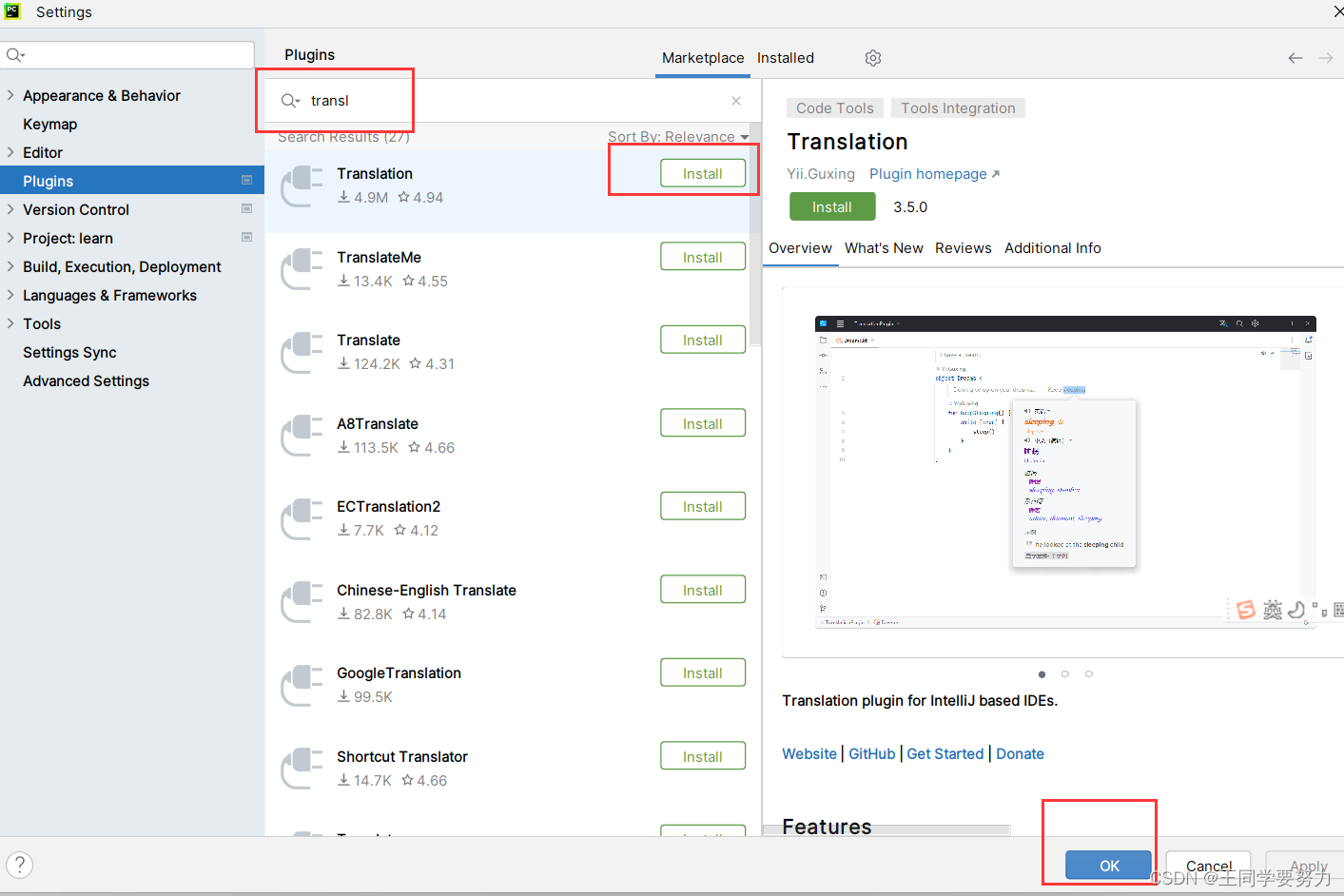Image resolution: width=1344 pixels, height=896 pixels.
Task: Click the Plugins row project-level icon
Action: click(x=247, y=180)
